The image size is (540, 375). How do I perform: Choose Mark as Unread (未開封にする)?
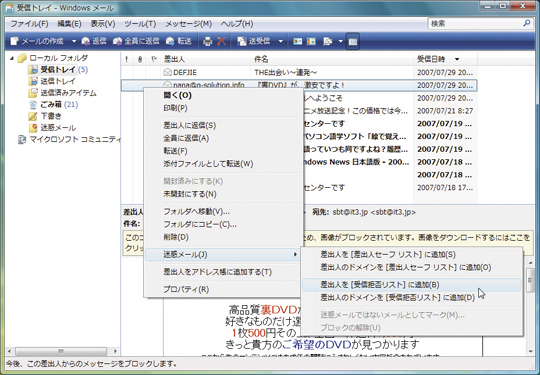point(223,194)
